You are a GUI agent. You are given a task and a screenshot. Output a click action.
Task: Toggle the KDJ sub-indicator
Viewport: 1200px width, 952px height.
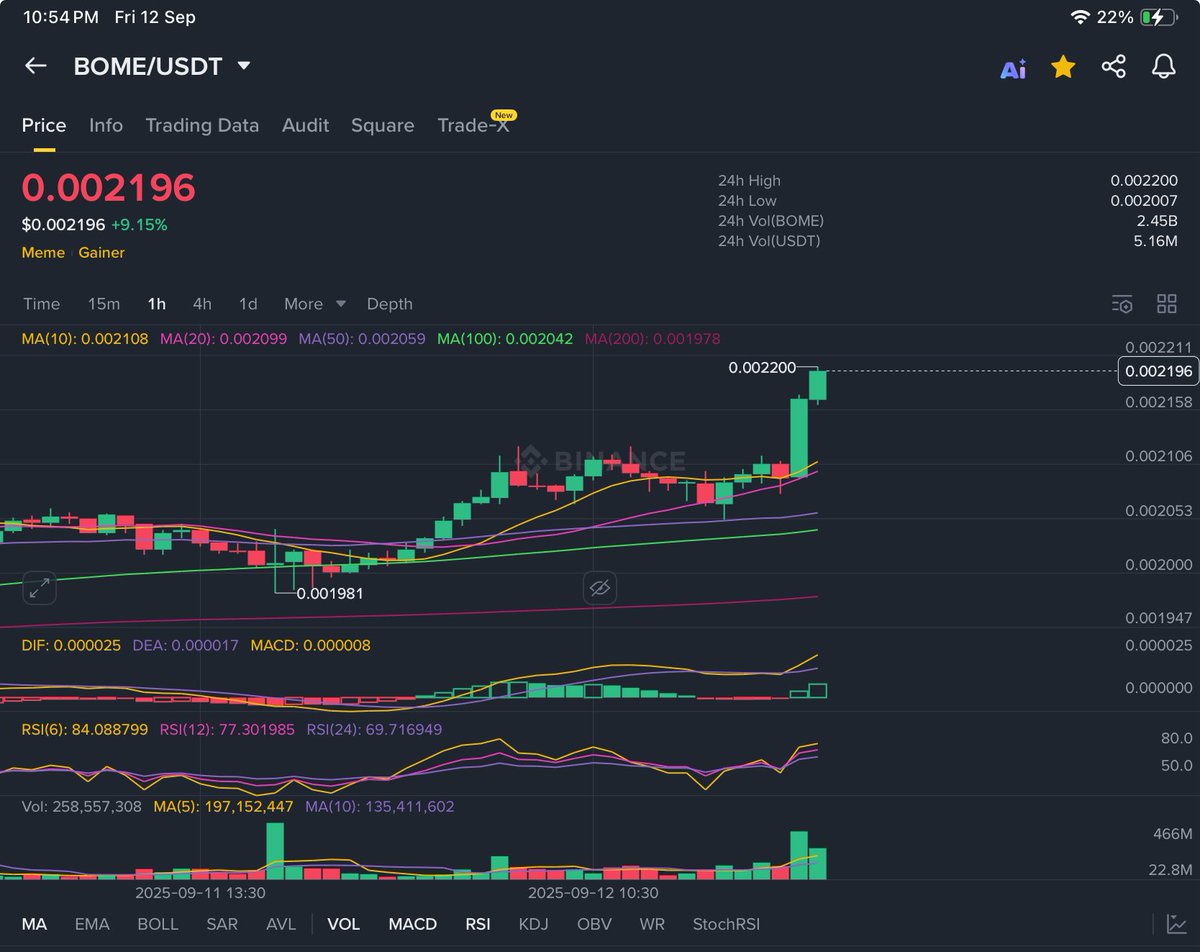coord(535,924)
